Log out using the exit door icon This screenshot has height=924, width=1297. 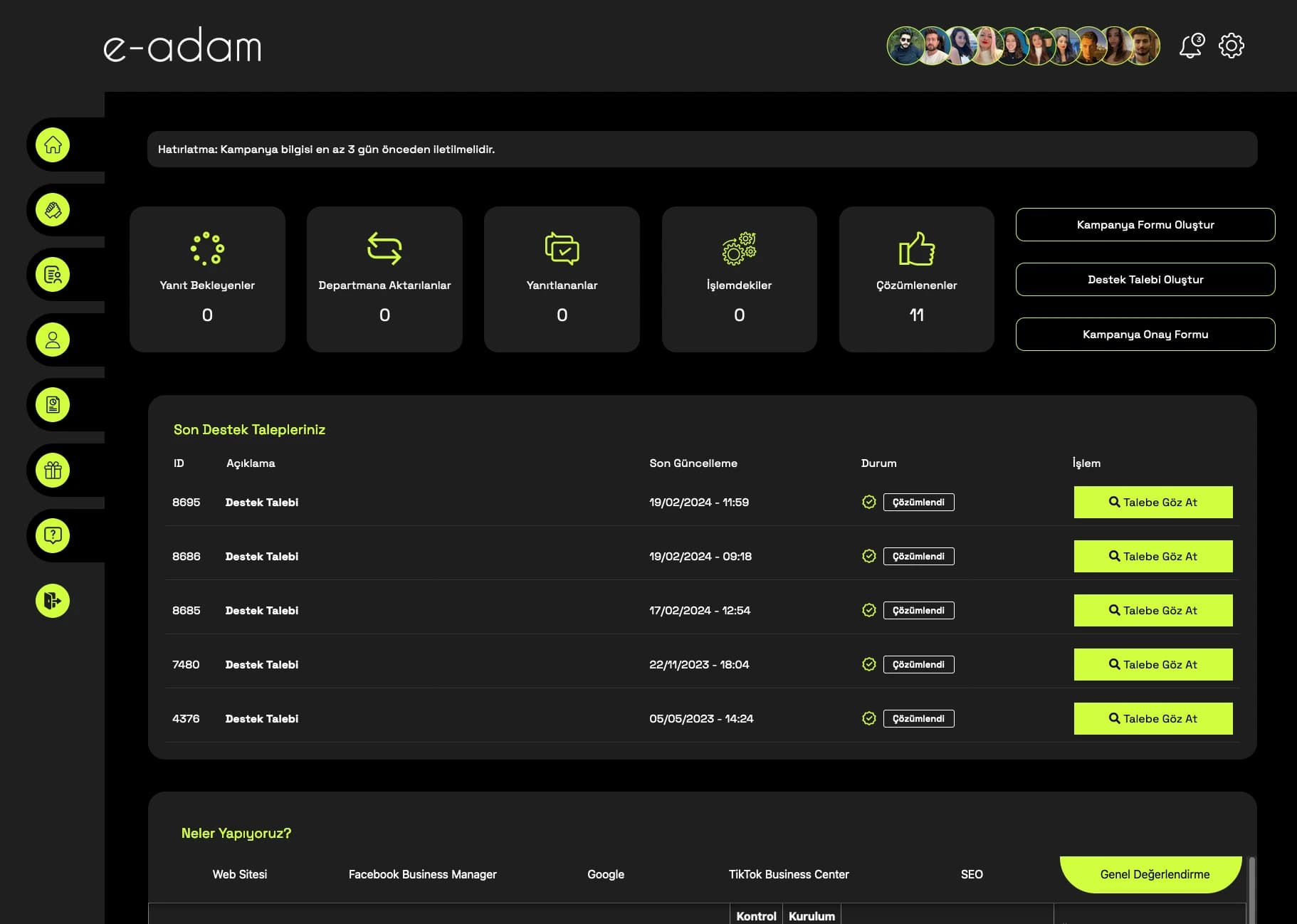[x=53, y=601]
